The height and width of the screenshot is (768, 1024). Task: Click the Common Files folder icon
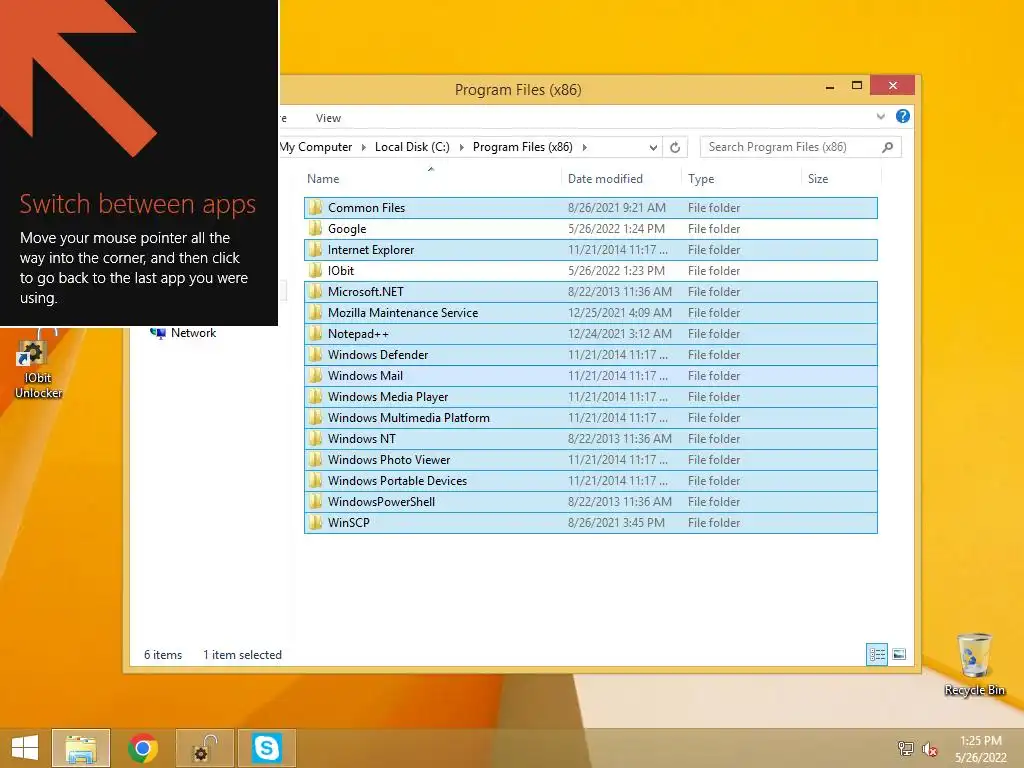[315, 208]
